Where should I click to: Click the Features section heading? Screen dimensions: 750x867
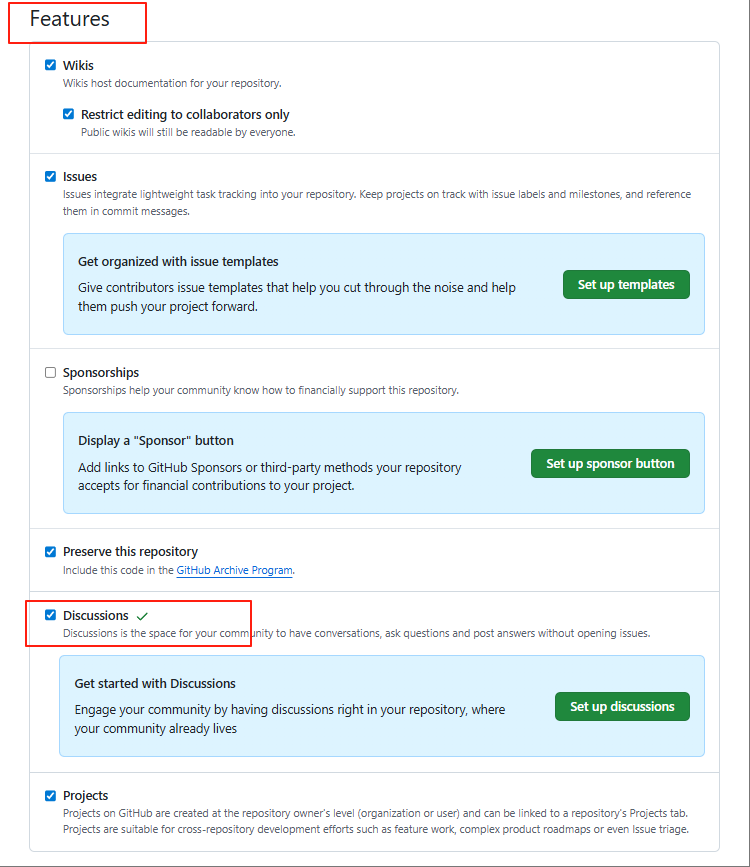pyautogui.click(x=70, y=19)
